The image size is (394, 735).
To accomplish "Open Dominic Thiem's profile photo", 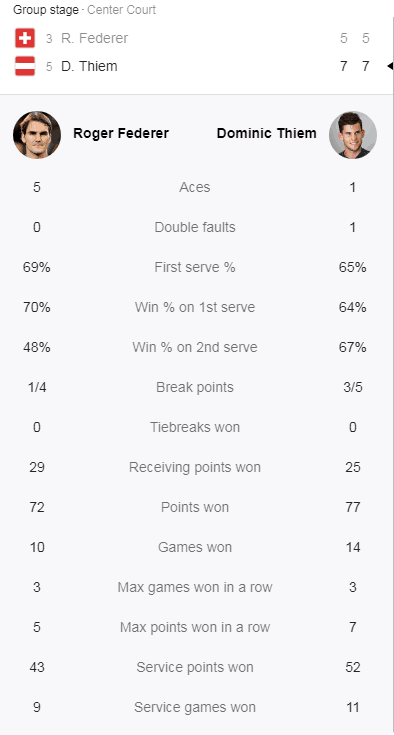I will coord(353,135).
